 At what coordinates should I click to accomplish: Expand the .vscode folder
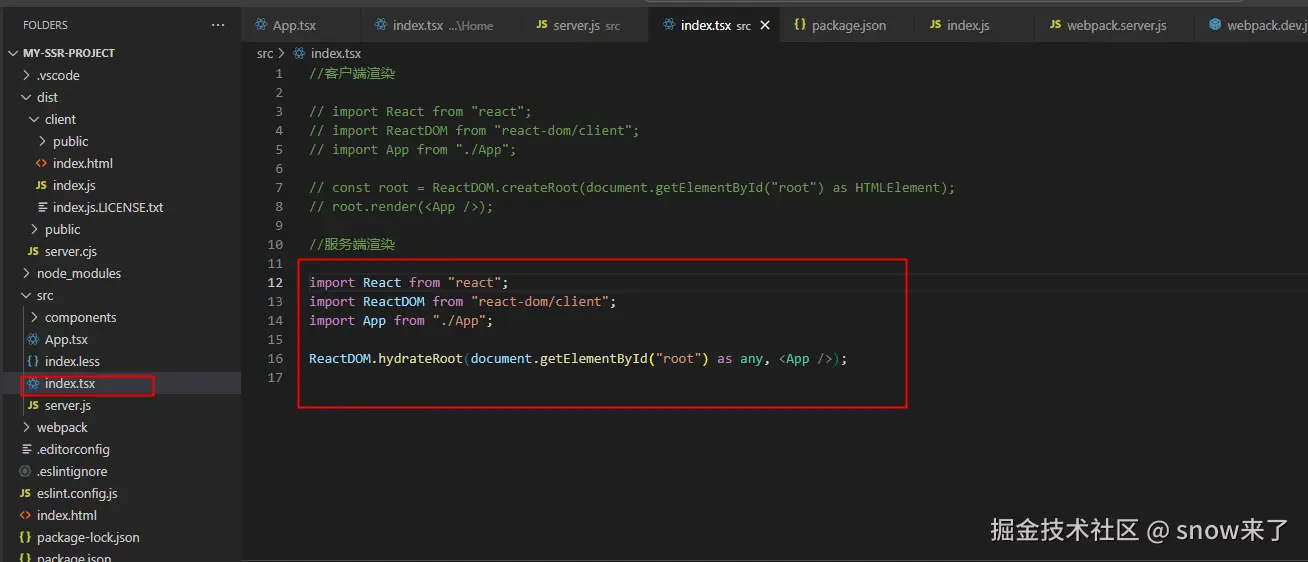26,75
